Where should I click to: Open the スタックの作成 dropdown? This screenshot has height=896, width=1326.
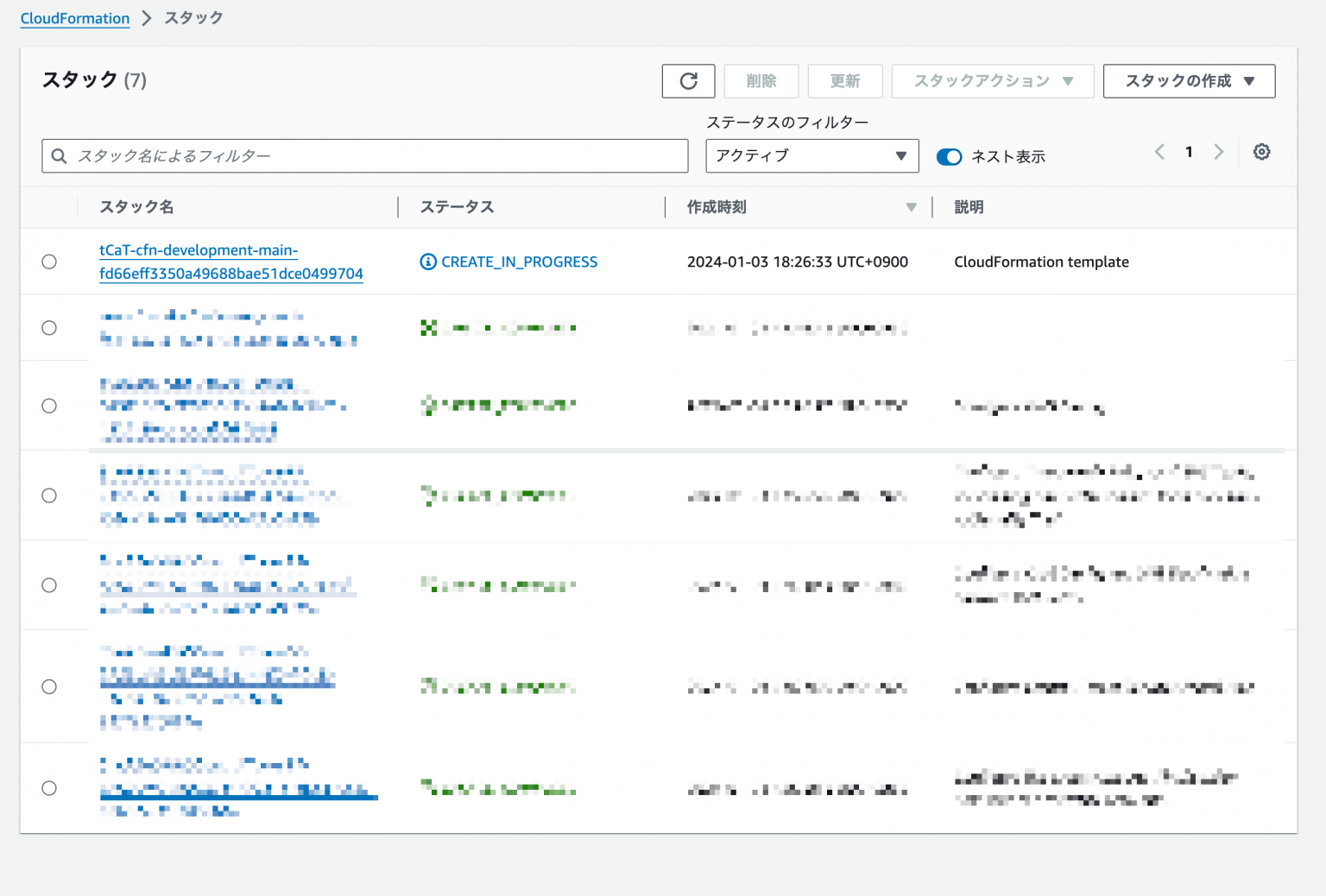1189,81
